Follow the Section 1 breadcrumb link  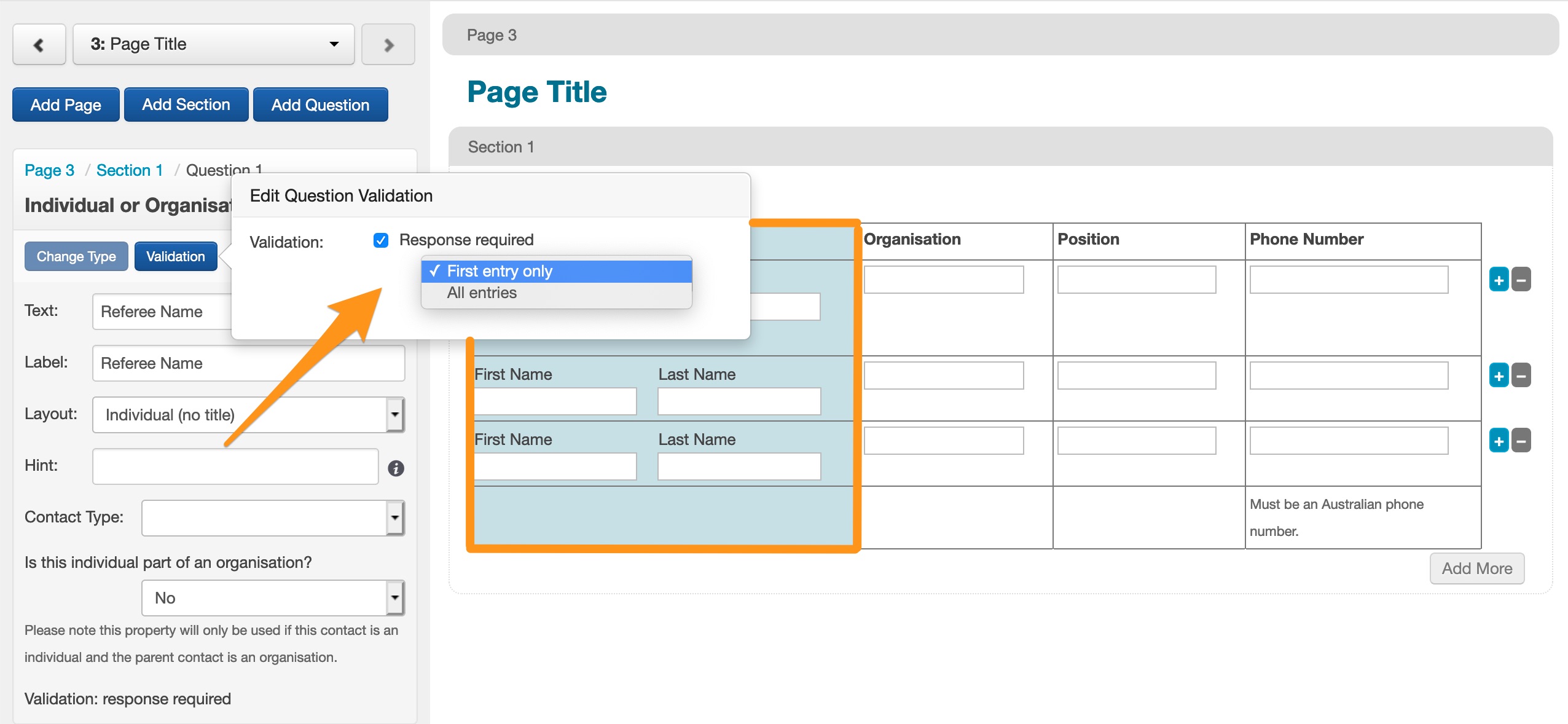coord(130,170)
